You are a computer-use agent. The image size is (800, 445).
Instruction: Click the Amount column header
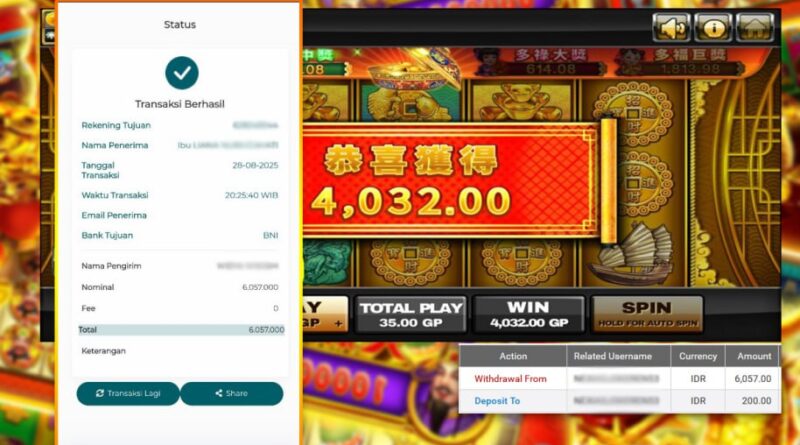[753, 356]
